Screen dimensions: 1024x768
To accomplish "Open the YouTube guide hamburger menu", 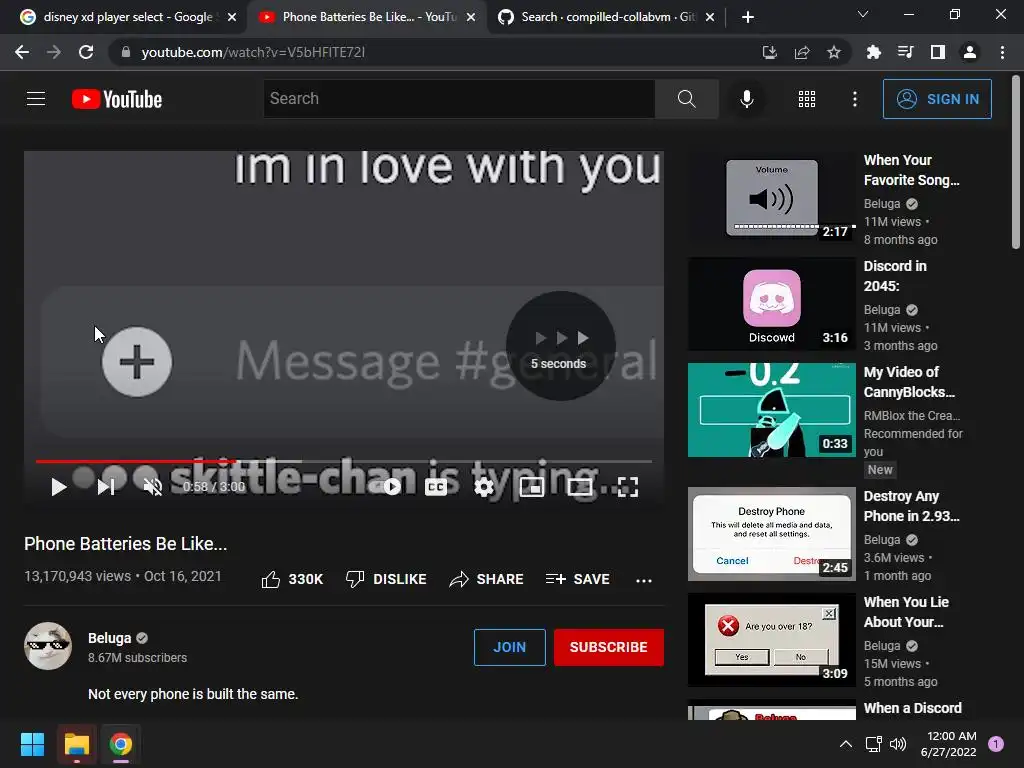I will tap(36, 99).
